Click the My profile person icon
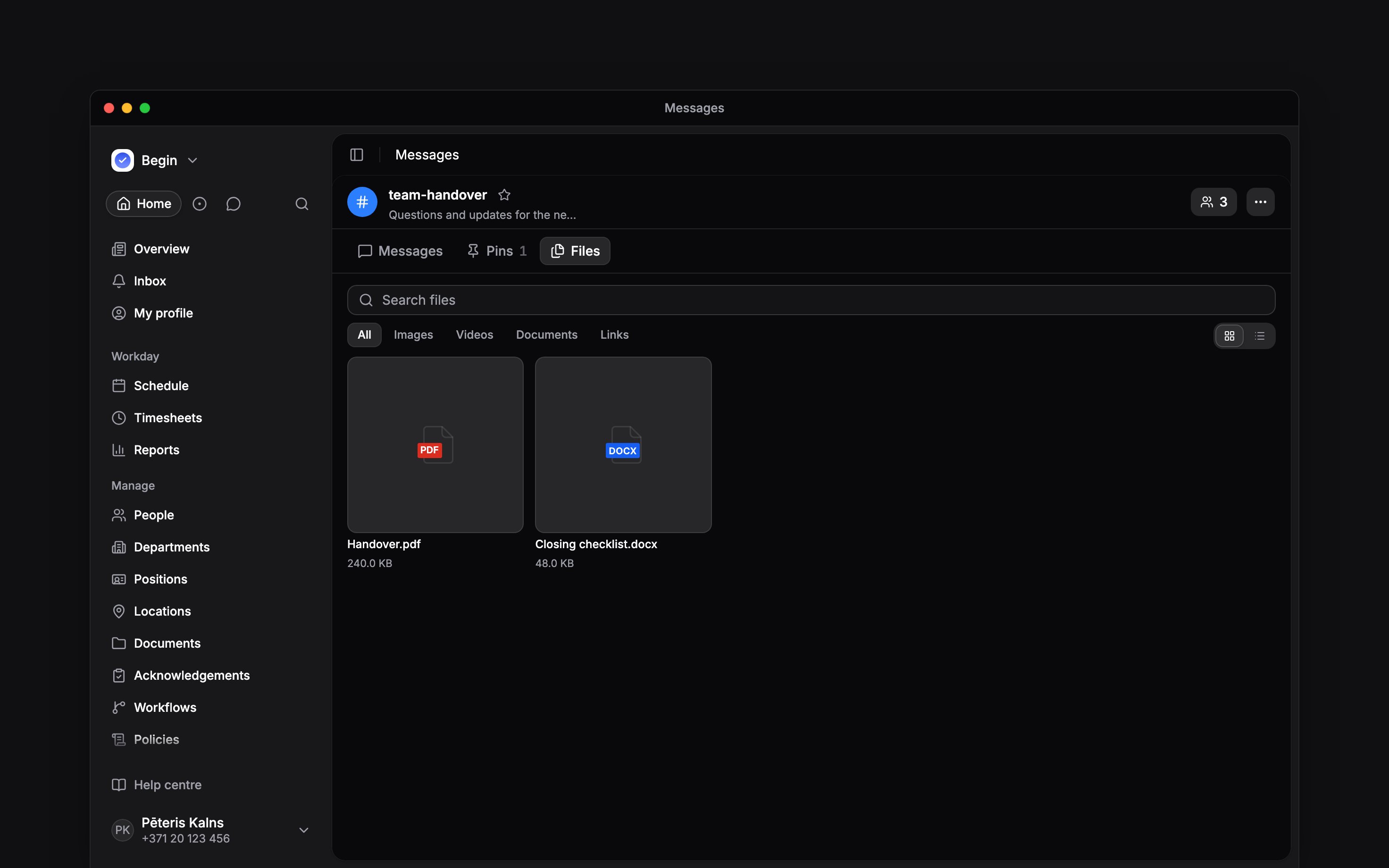The image size is (1389, 868). [x=119, y=313]
